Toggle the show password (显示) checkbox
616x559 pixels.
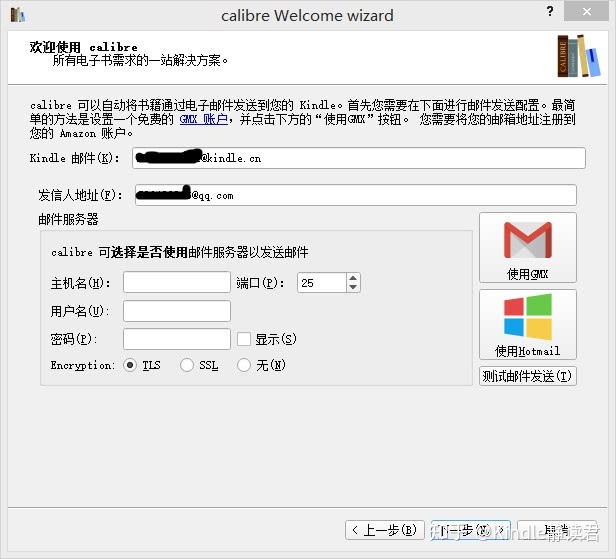pos(244,339)
